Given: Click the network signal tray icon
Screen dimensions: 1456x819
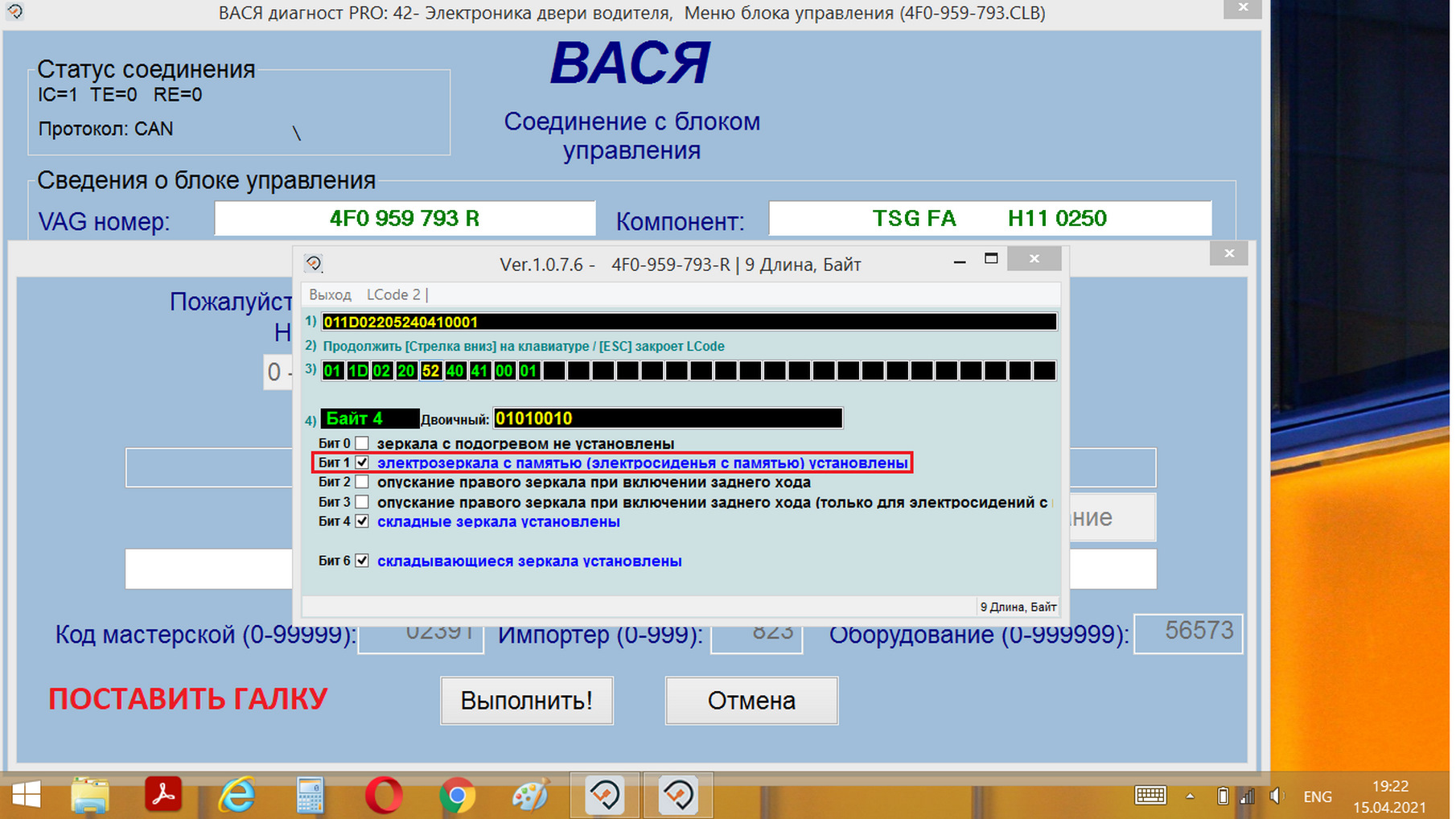Looking at the screenshot, I should point(1247,796).
